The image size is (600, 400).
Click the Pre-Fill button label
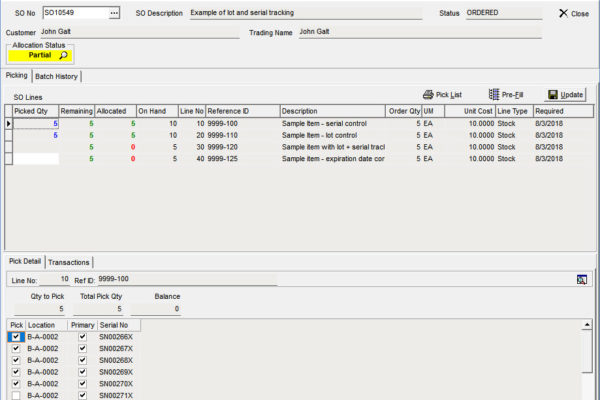tap(512, 95)
